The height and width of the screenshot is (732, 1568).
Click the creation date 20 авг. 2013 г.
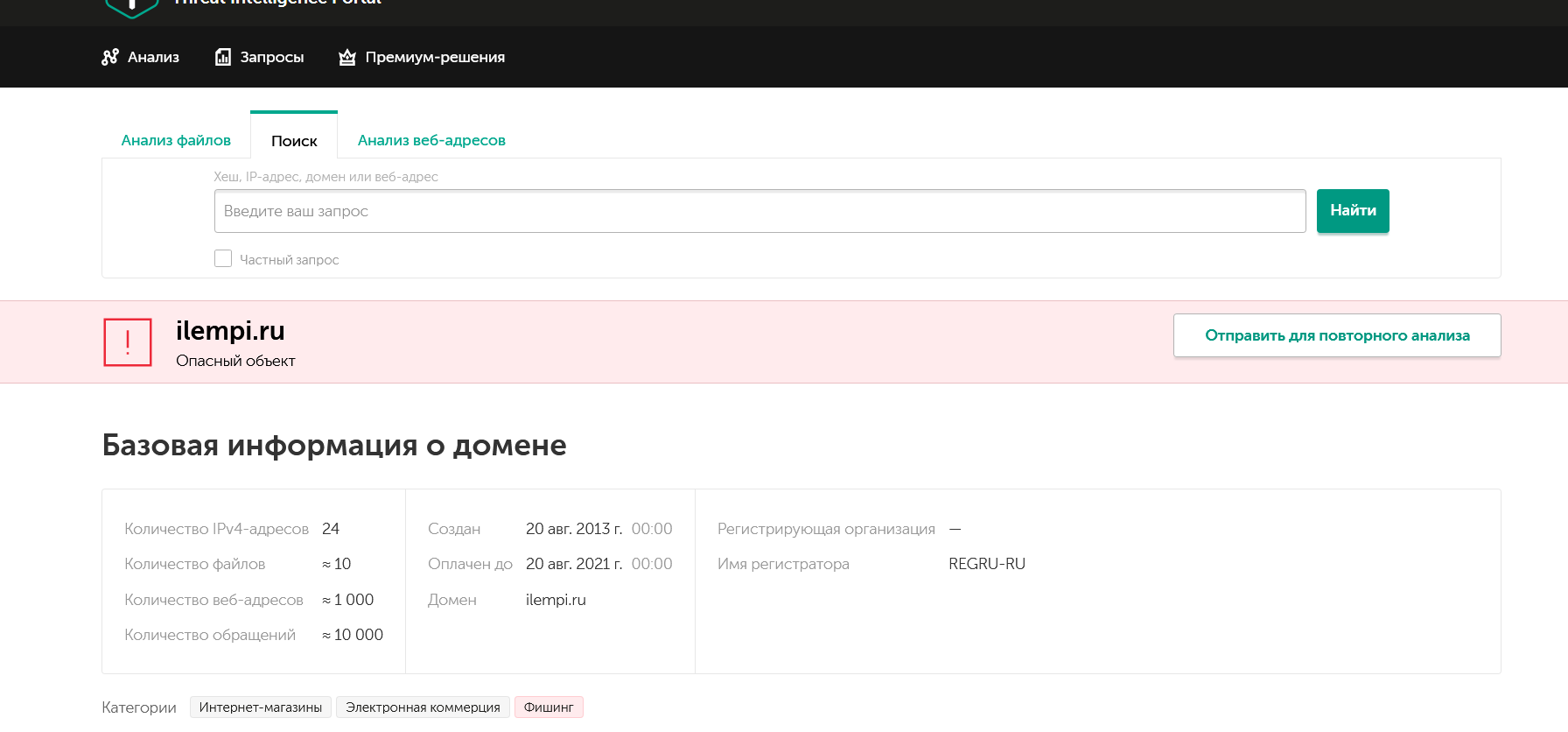point(574,529)
